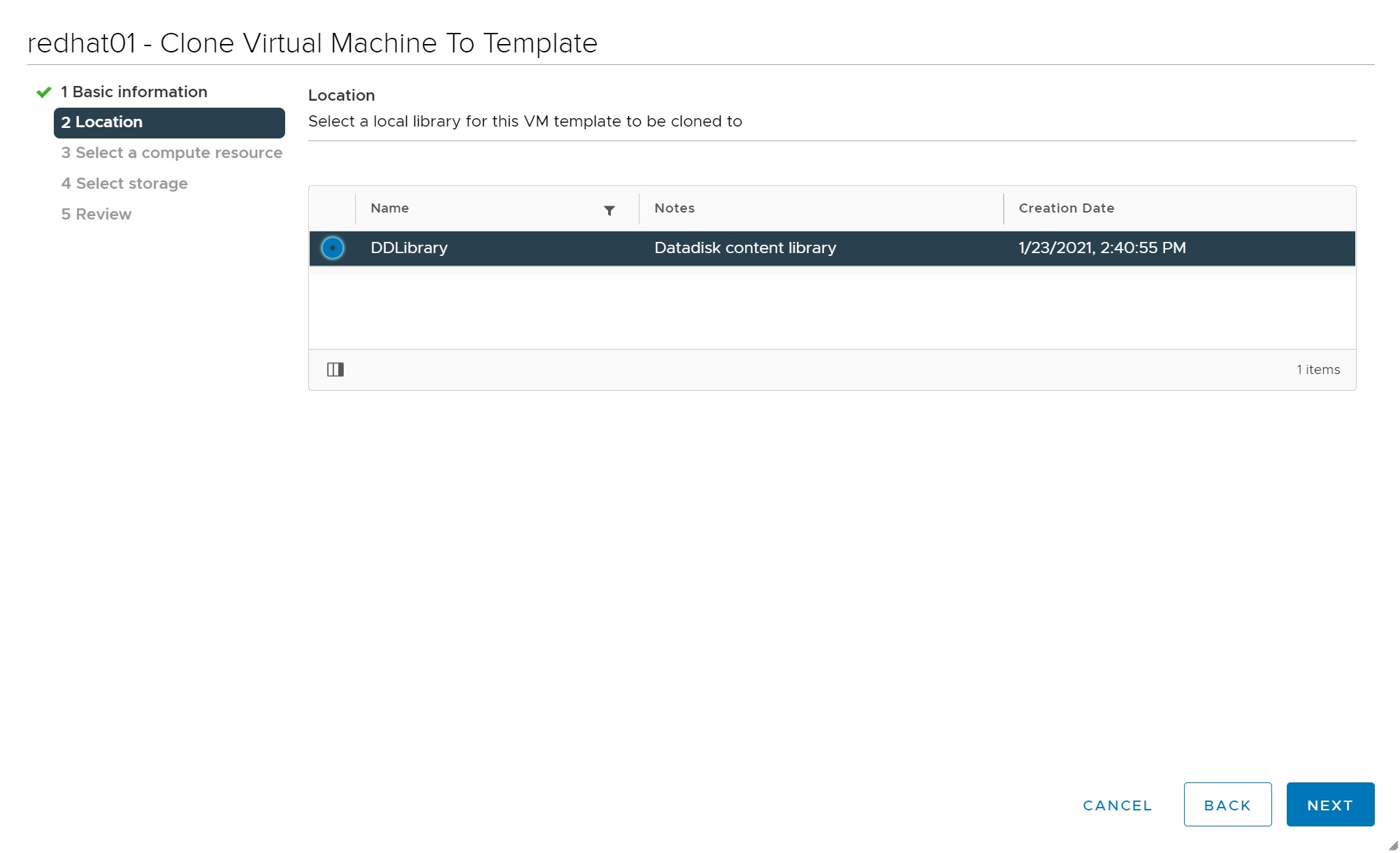
Task: Click the window resize grip in corner
Action: (1392, 845)
